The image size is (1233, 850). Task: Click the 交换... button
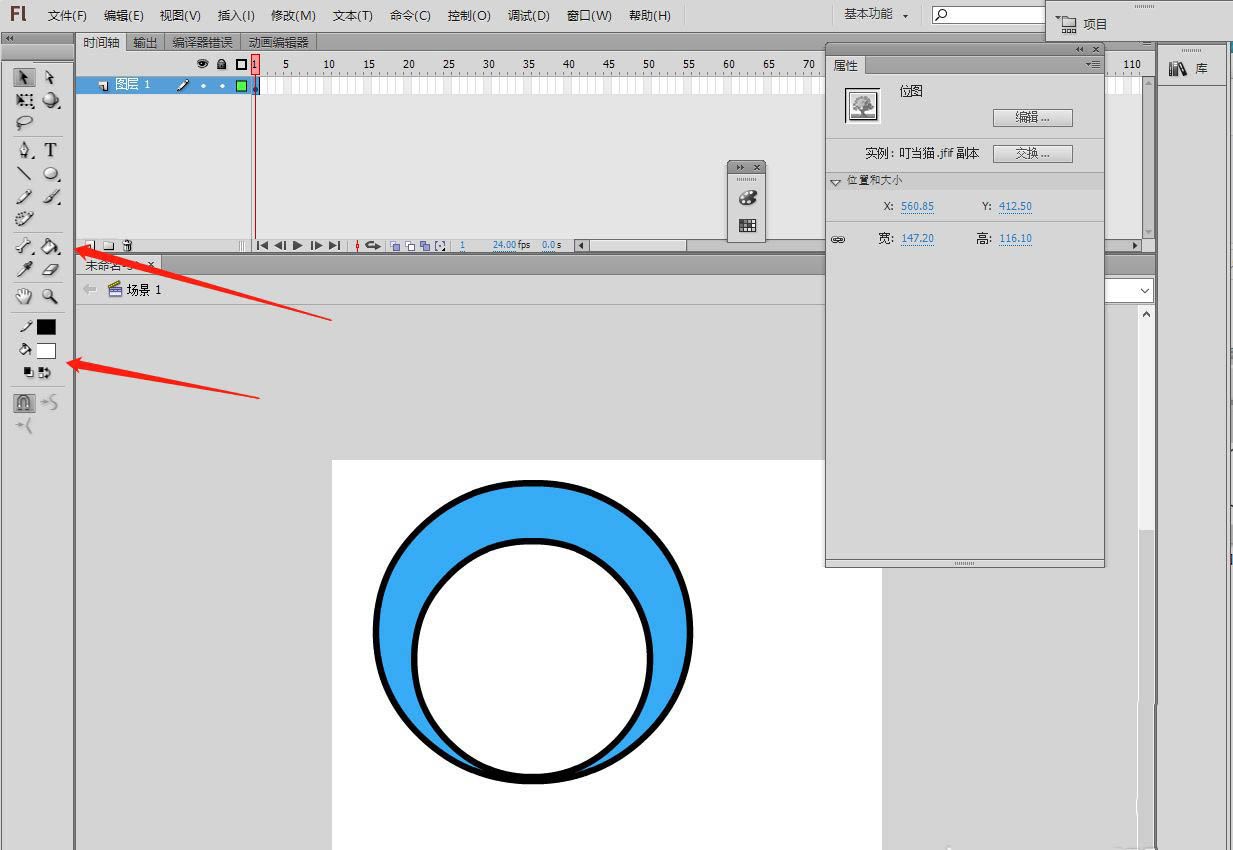click(1032, 154)
